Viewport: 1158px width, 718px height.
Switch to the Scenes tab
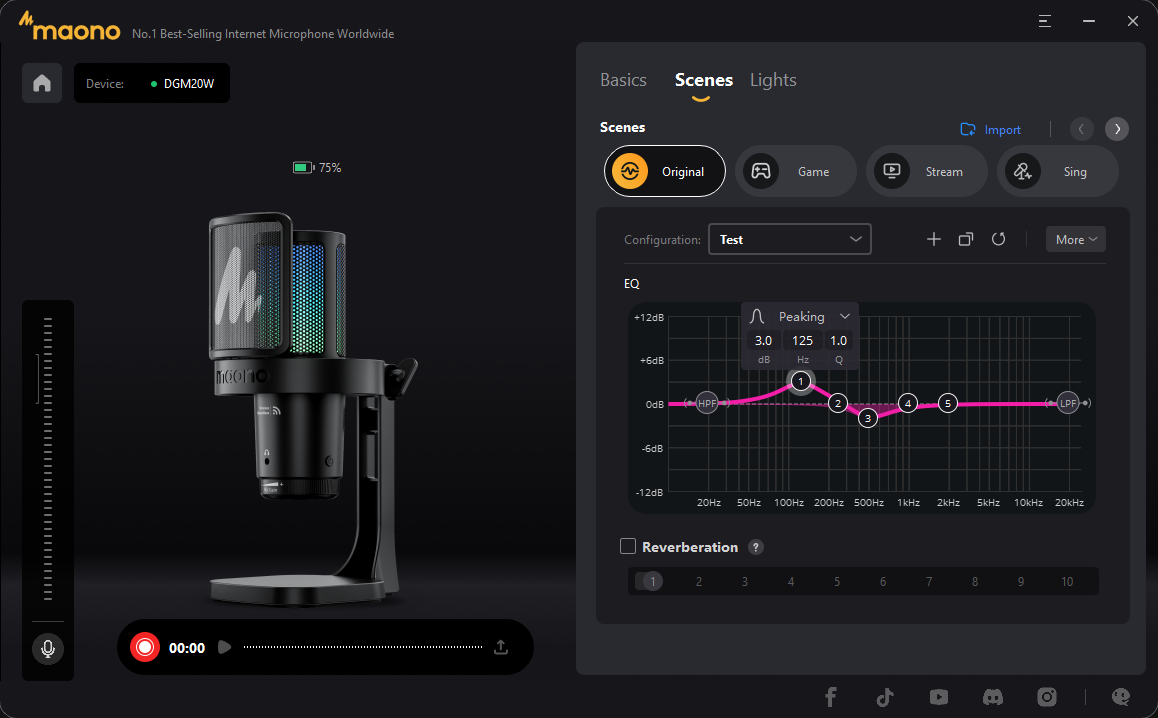(x=704, y=80)
